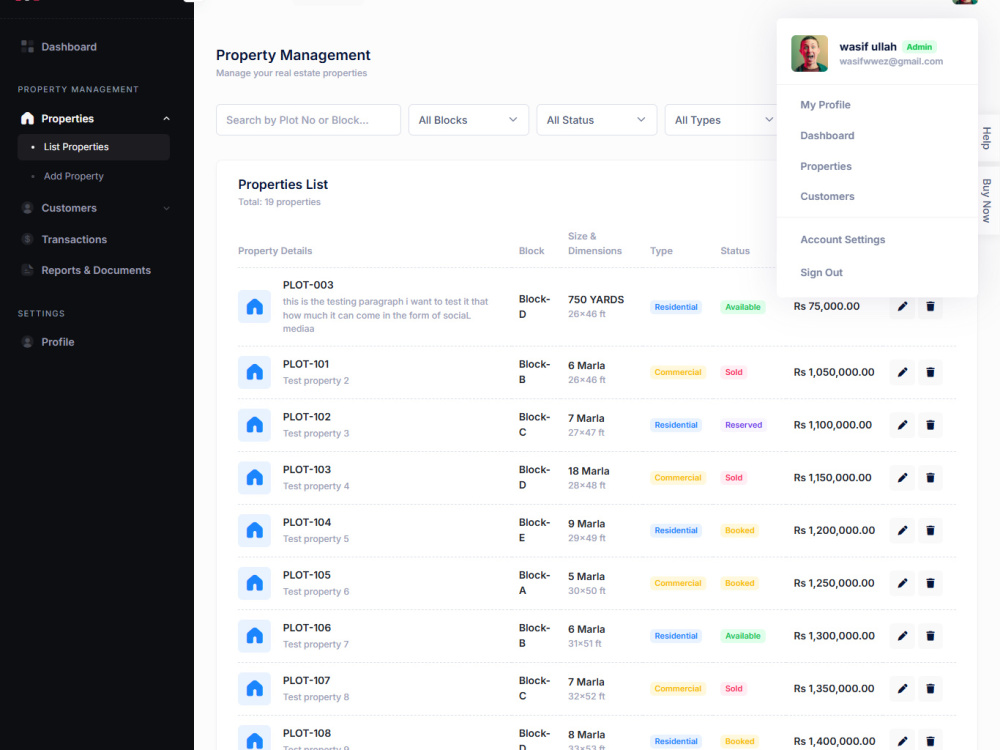Delete PLOT-106 using the trash icon
1000x750 pixels.
coord(930,636)
